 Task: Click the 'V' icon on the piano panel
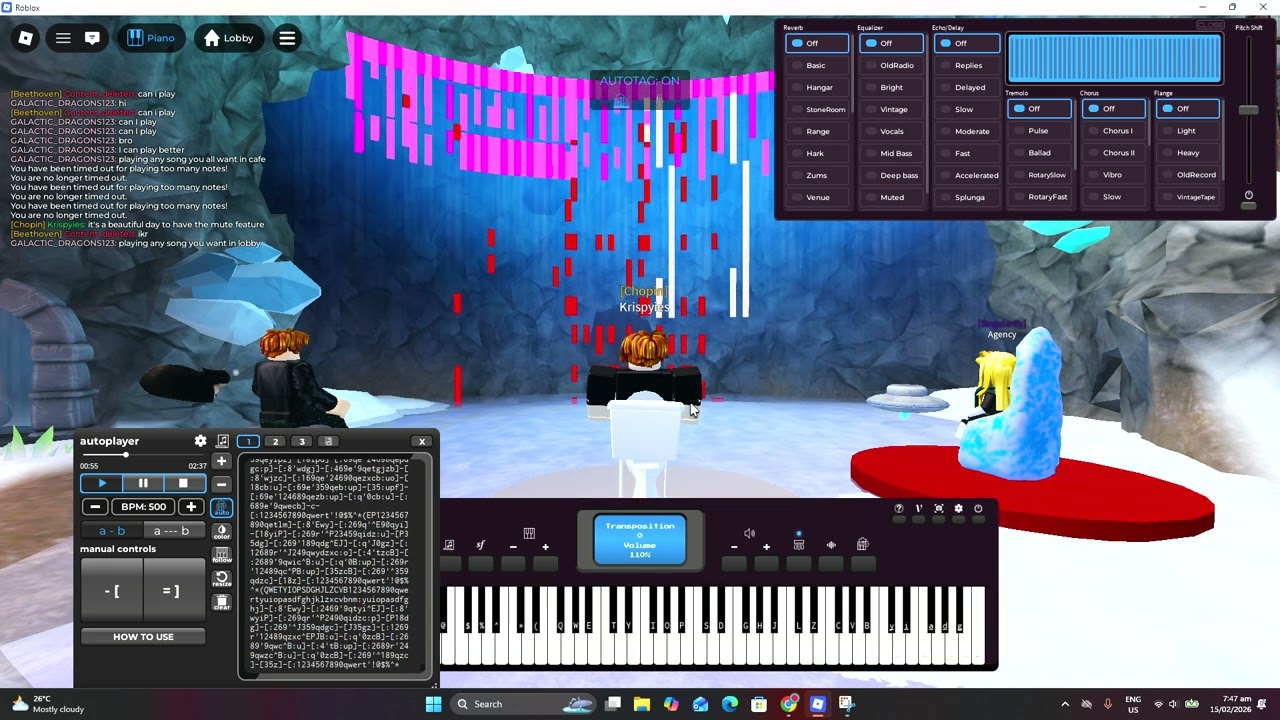(x=918, y=509)
